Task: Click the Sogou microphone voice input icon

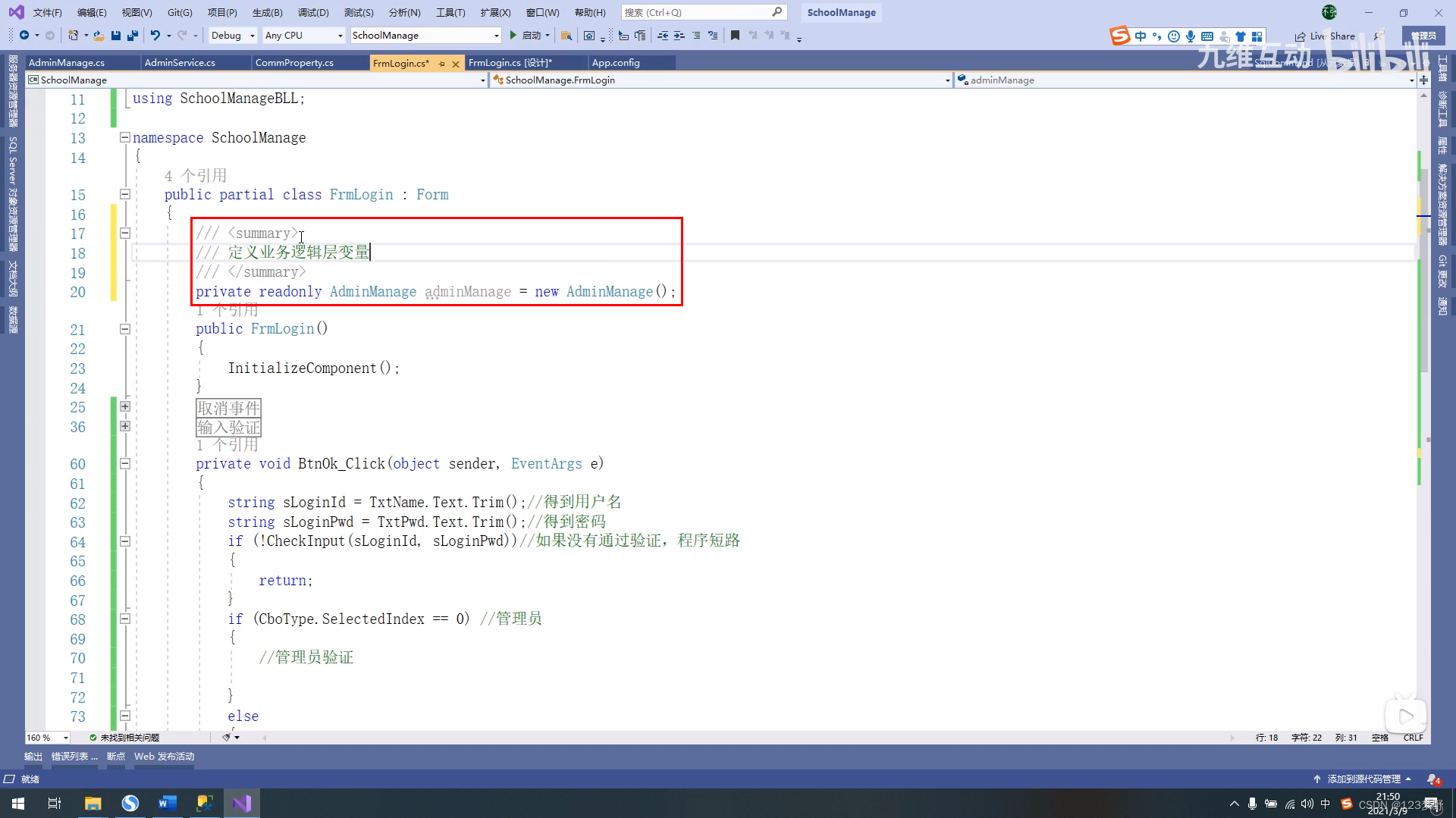Action: (x=1191, y=36)
